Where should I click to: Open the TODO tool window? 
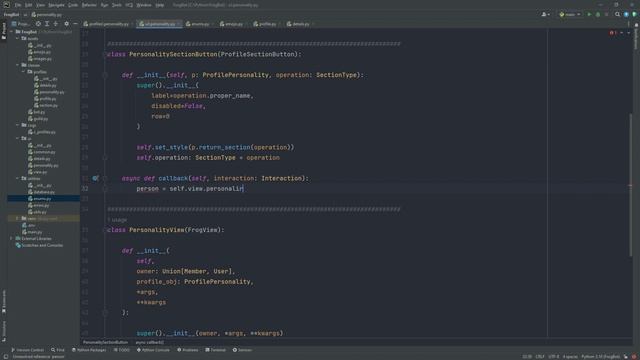(x=121, y=350)
